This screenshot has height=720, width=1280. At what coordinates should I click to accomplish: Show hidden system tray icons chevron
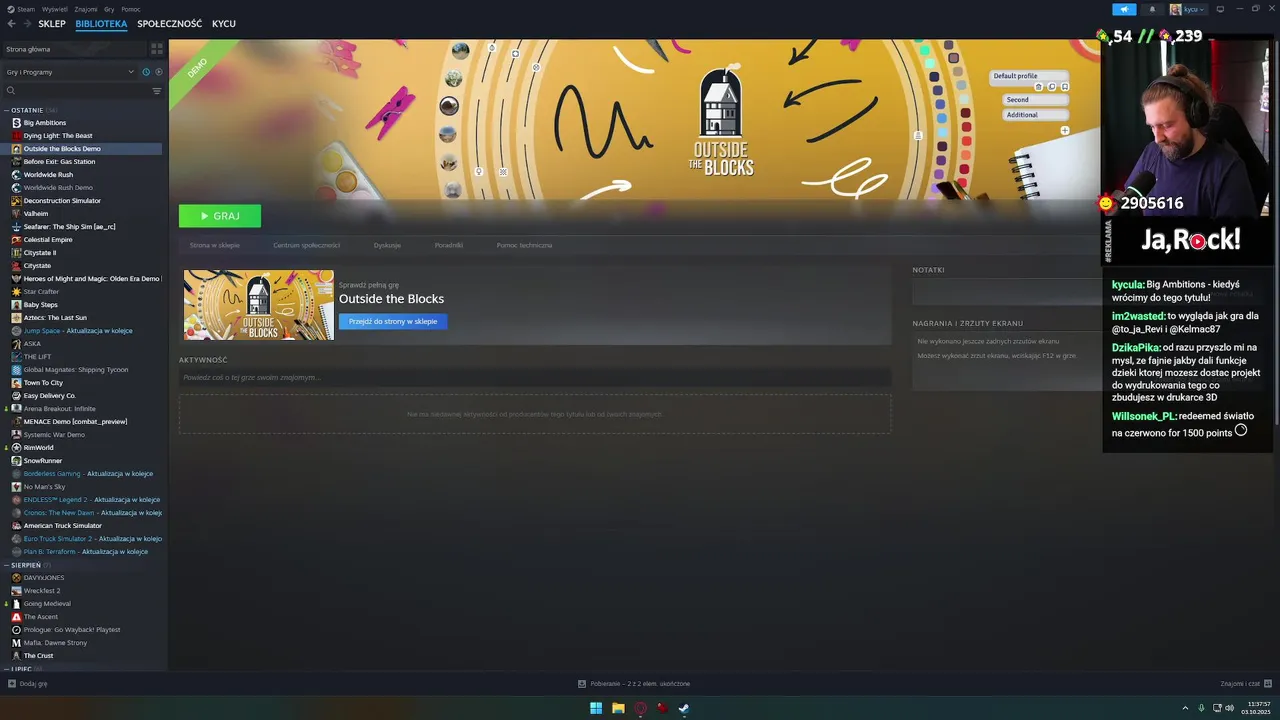tap(1187, 708)
